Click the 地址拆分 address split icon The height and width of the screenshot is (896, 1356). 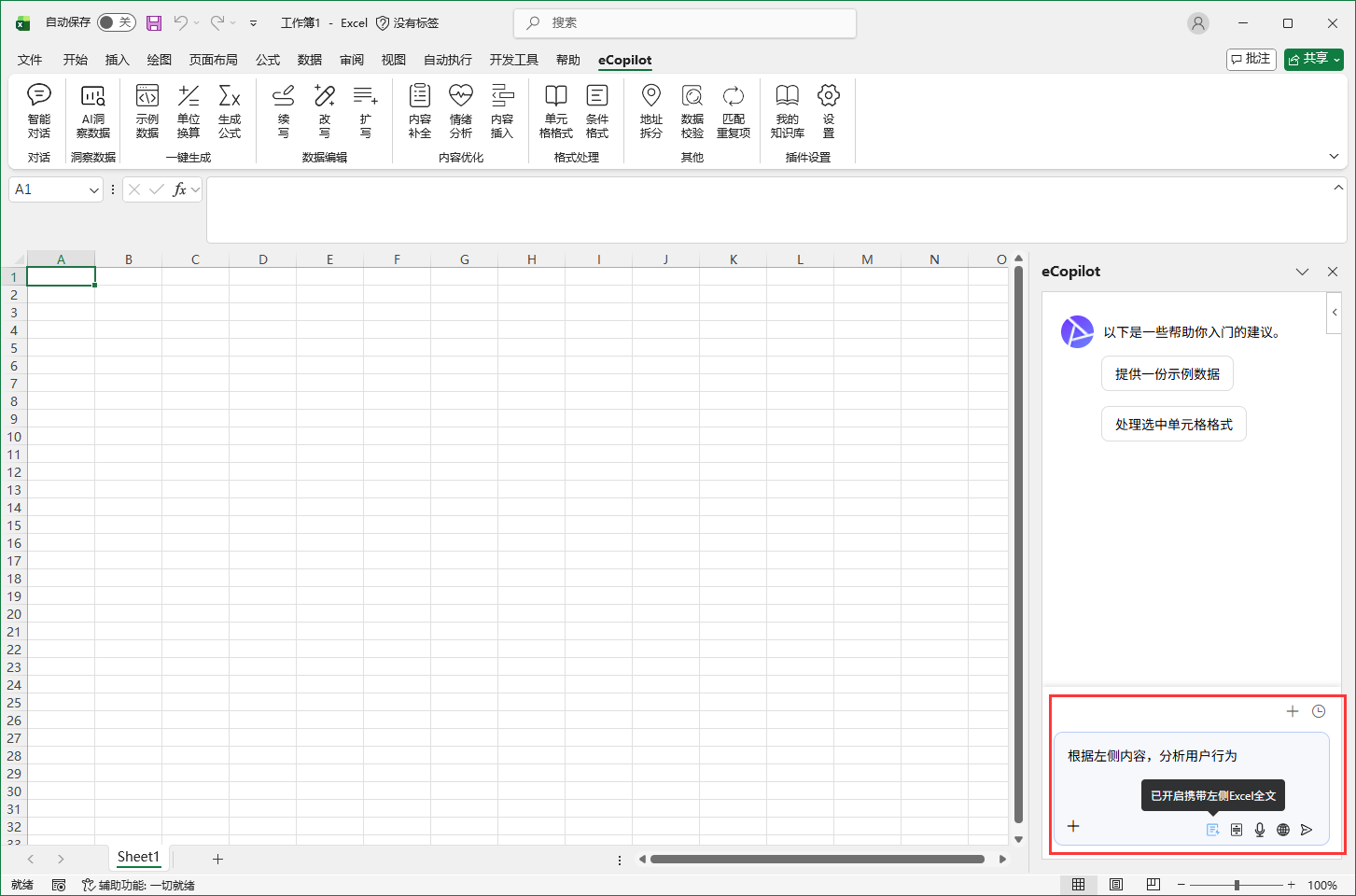650,110
